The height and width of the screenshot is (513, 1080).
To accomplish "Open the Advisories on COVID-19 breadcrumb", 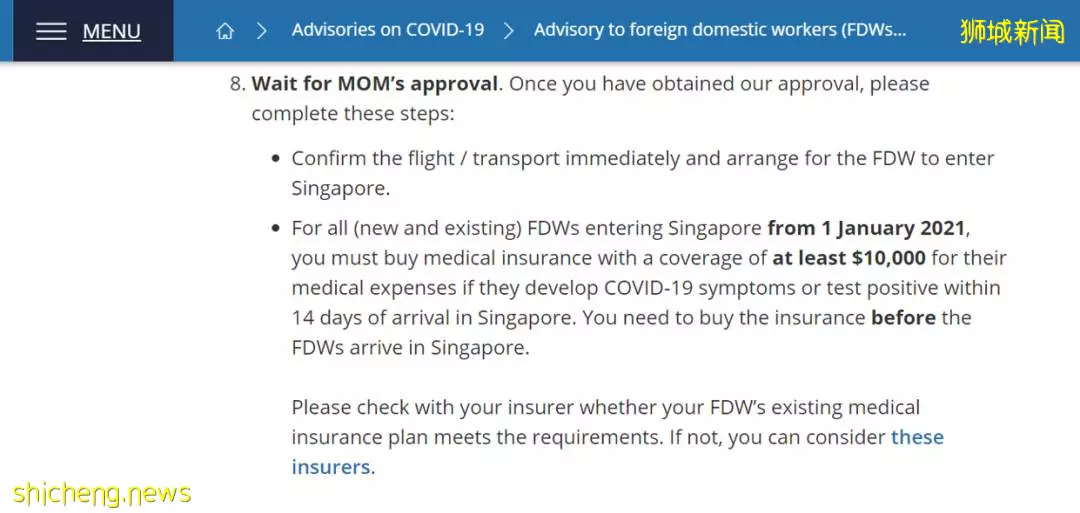I will click(x=388, y=30).
